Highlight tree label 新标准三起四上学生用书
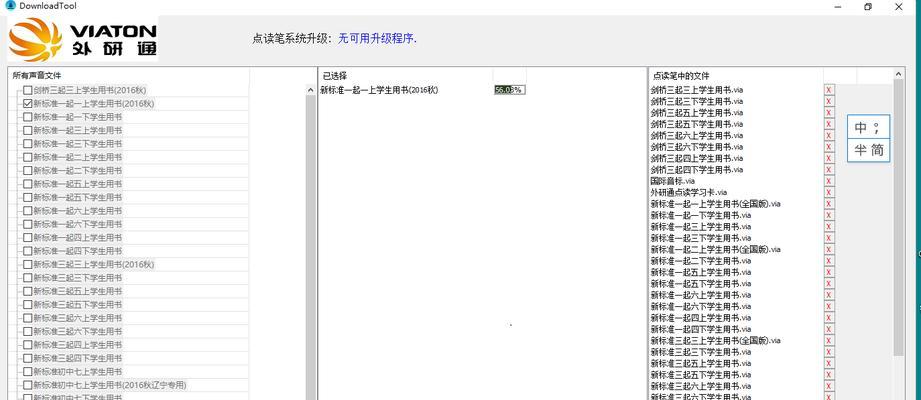This screenshot has width=921, height=400. [78, 345]
